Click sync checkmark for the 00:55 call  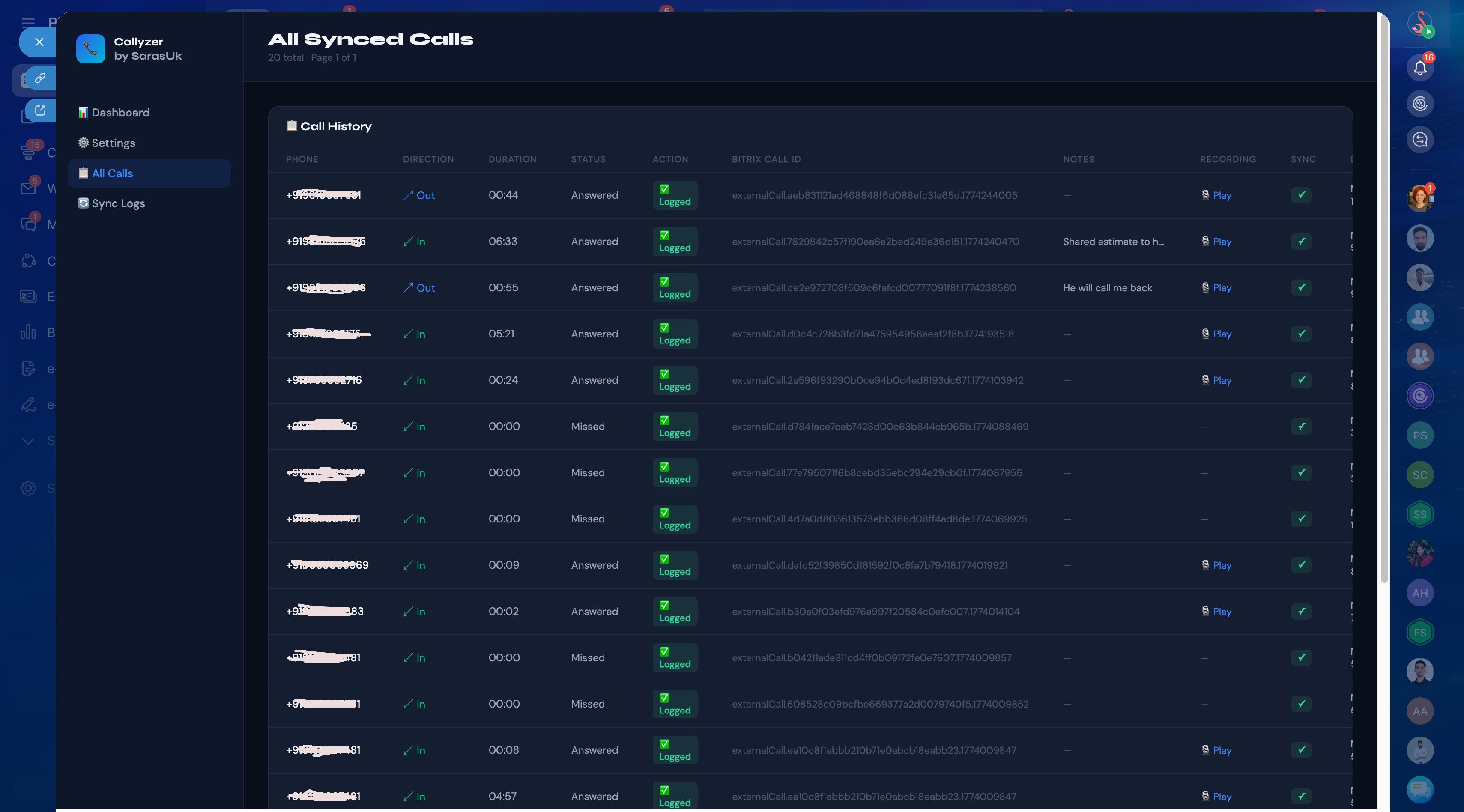(x=1301, y=287)
